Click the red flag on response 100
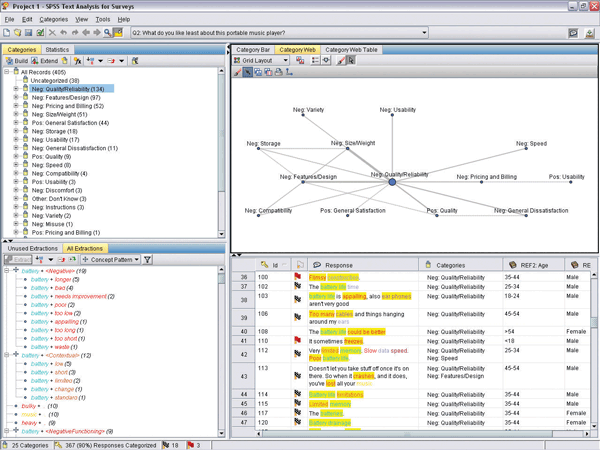600x450 pixels. (298, 276)
